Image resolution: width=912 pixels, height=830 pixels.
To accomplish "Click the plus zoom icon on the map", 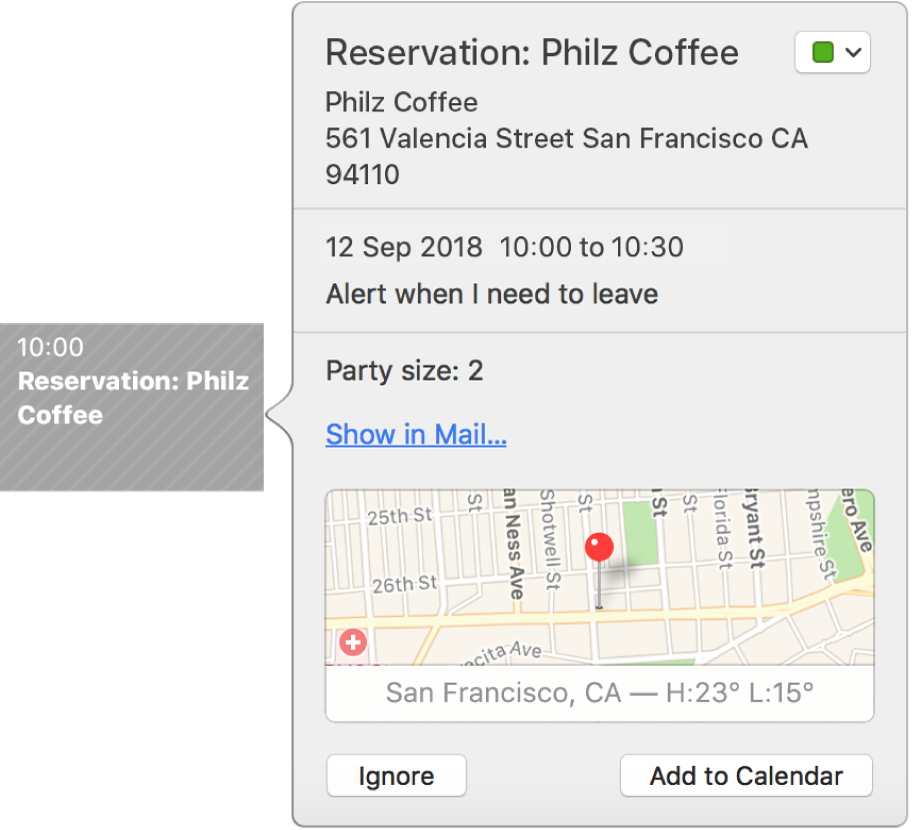I will [x=352, y=643].
